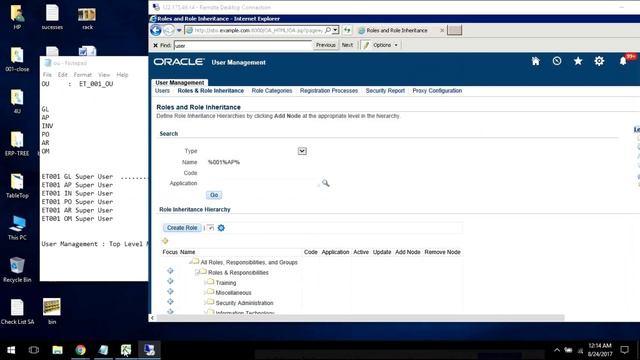The height and width of the screenshot is (360, 640).
Task: Click the hierarchy gear icon beside Create Role
Action: (221, 228)
